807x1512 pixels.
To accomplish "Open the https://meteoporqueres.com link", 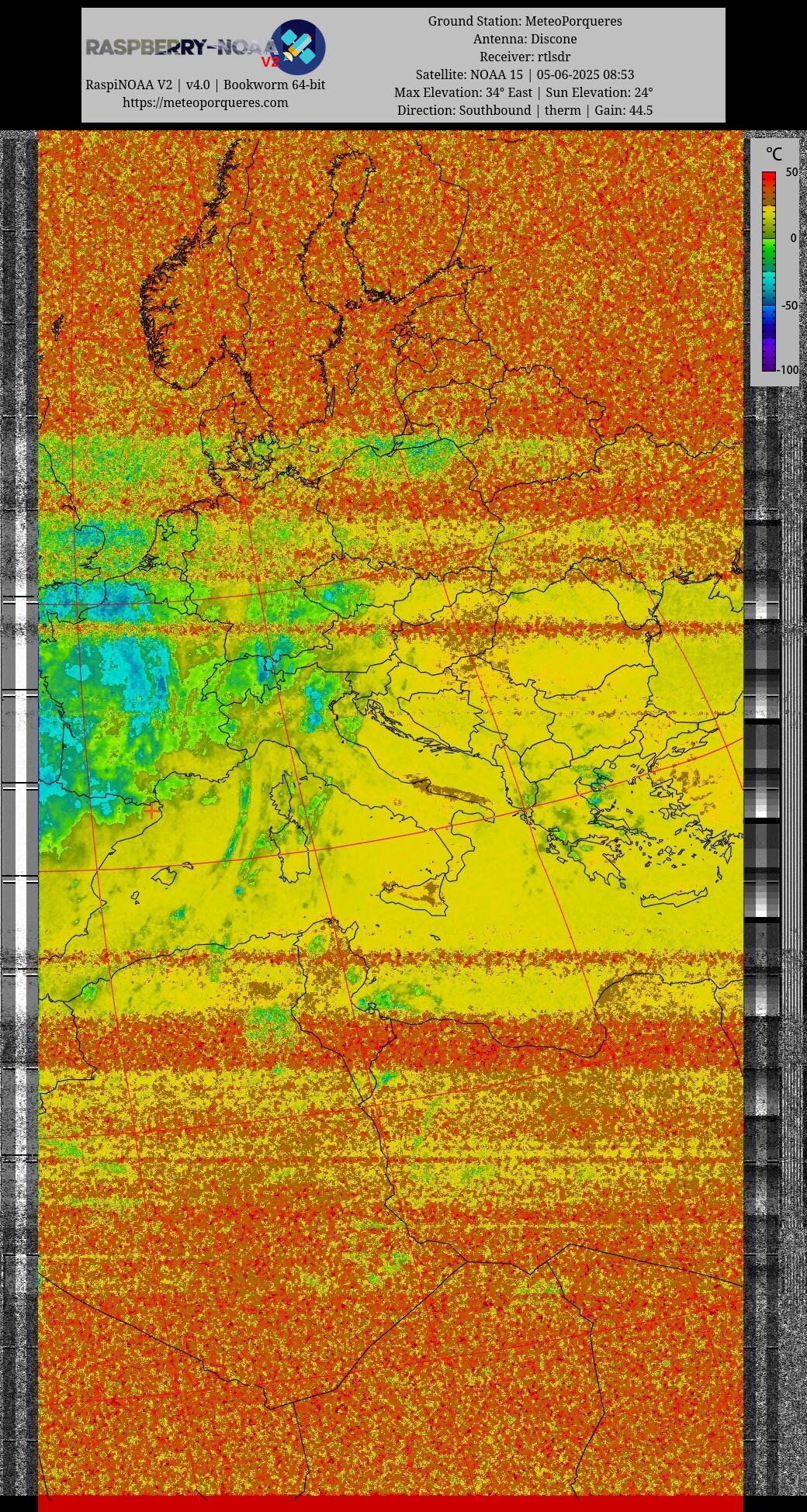I will coord(205,102).
